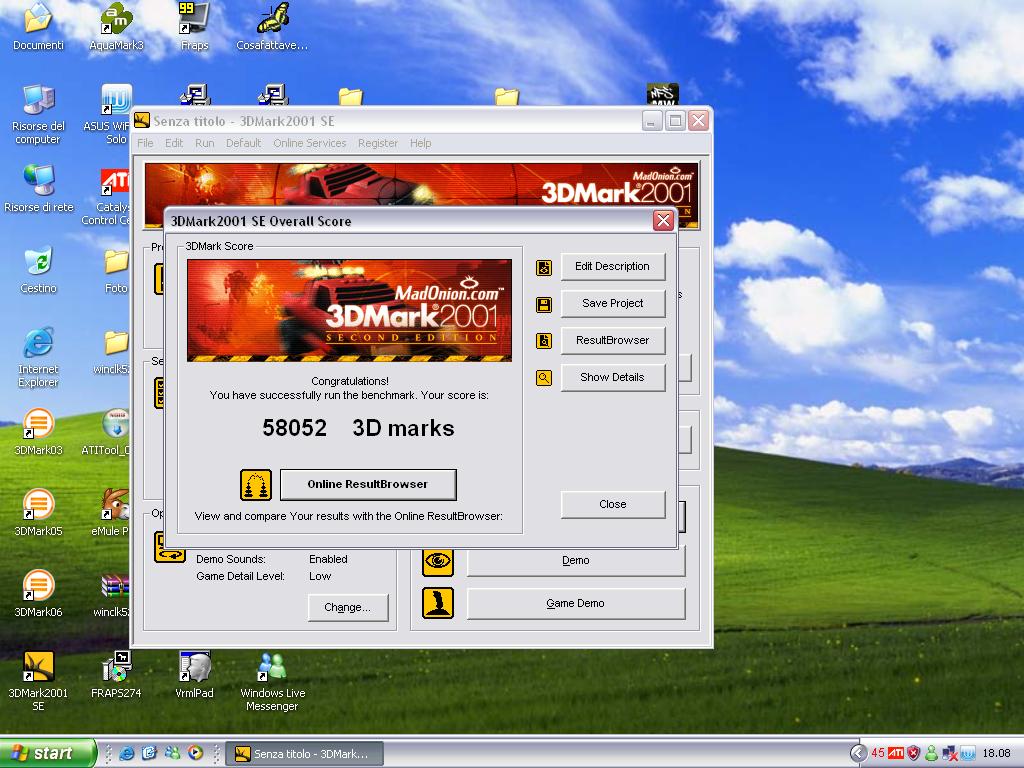Image resolution: width=1024 pixels, height=768 pixels.
Task: Open the ASUS WiFi Solo shortcut
Action: pos(108,114)
